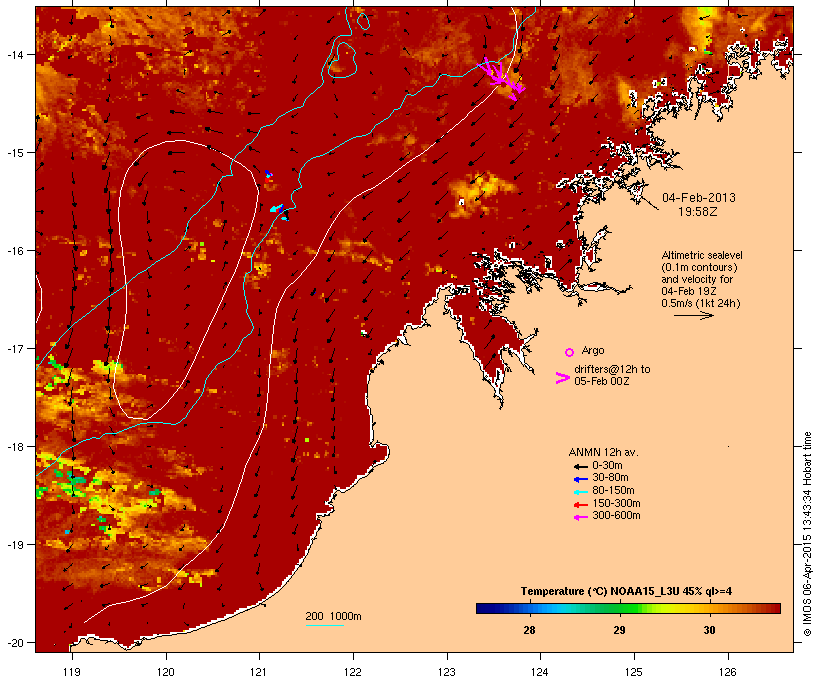Click the 'ANMN 12h av.' heading
Screen dimensions: 820x680
[x=603, y=452]
